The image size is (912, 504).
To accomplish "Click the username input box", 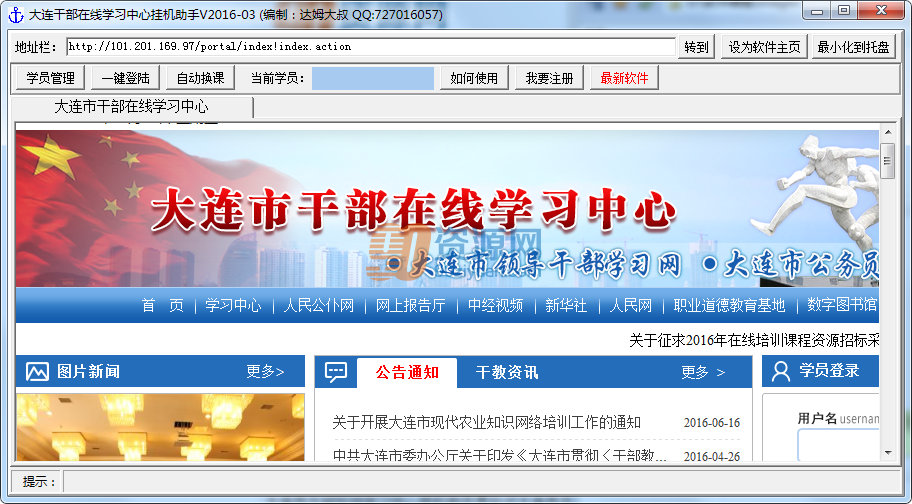I will click(838, 445).
